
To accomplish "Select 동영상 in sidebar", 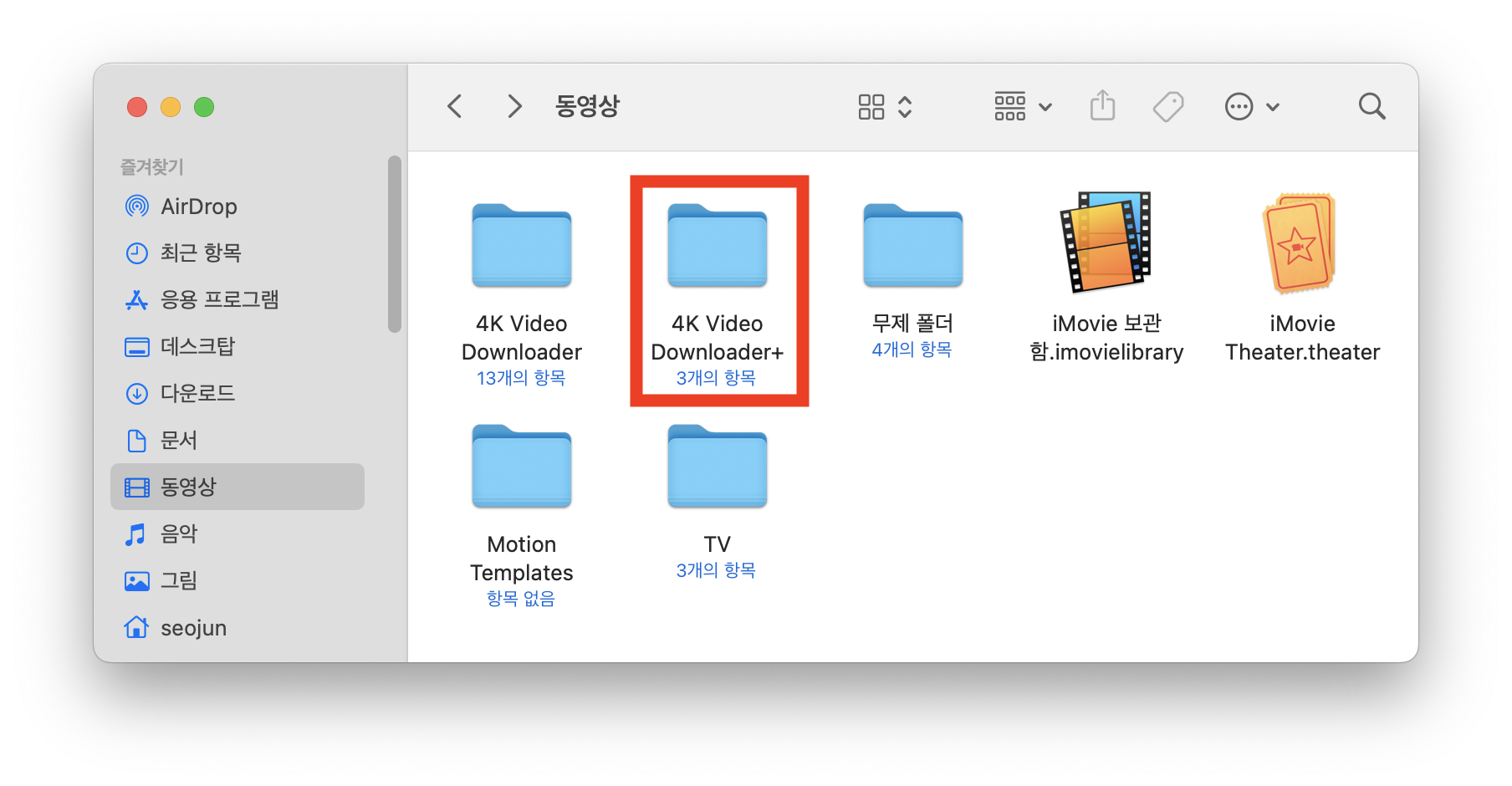I will [238, 487].
